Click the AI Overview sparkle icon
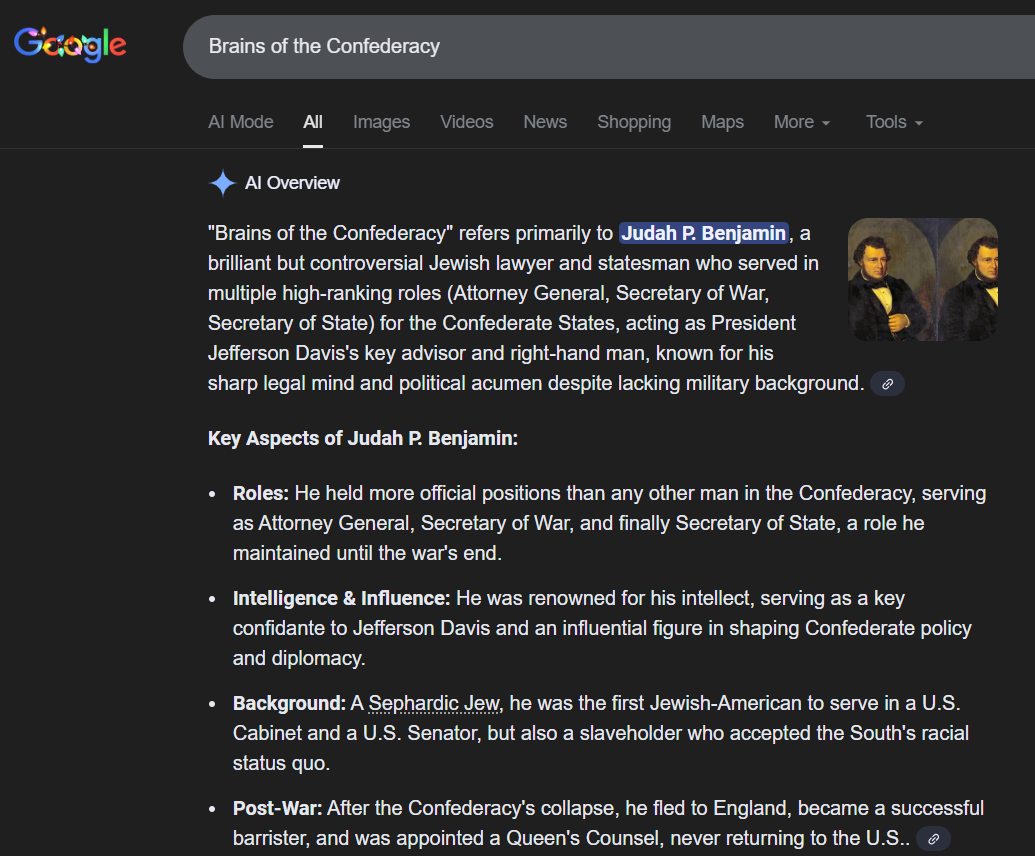This screenshot has height=856, width=1035. [x=222, y=183]
